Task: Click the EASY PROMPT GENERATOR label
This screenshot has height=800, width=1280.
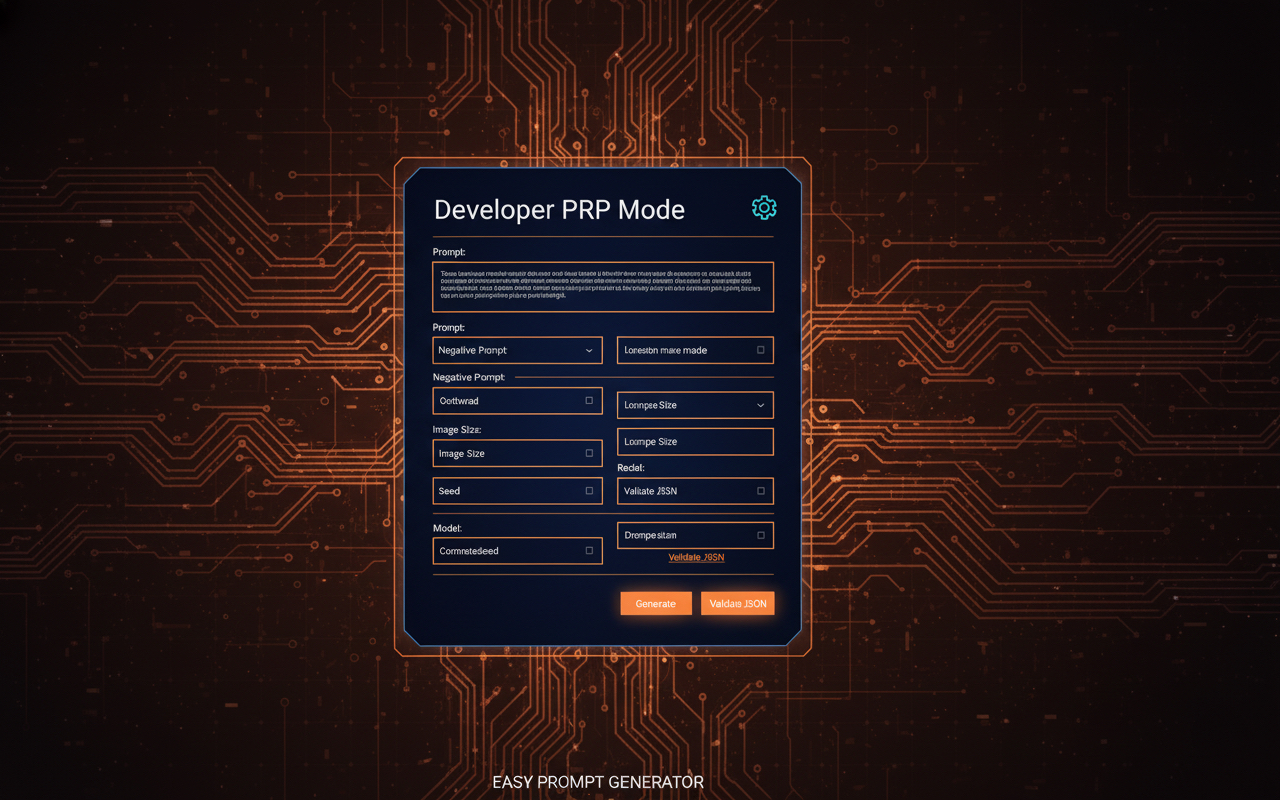Action: click(x=598, y=782)
